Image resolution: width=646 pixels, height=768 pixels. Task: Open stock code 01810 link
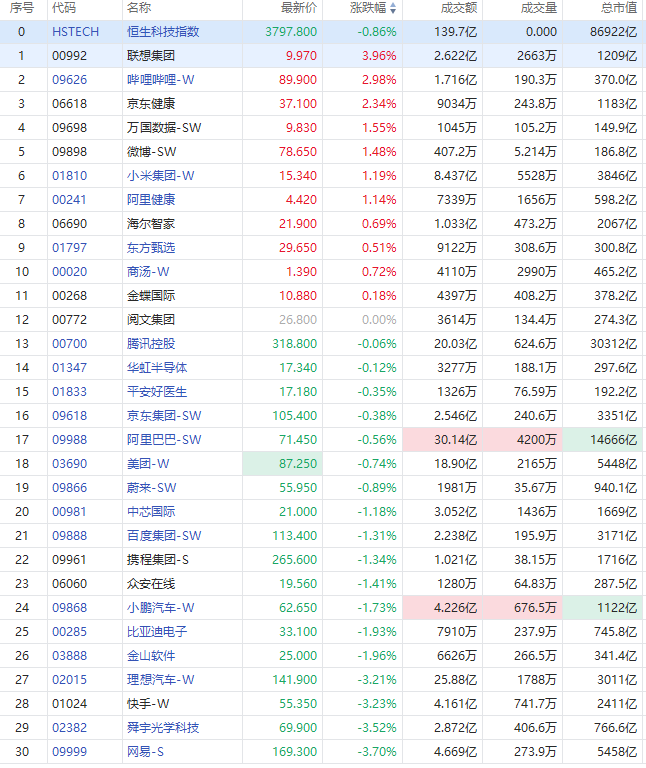click(70, 176)
